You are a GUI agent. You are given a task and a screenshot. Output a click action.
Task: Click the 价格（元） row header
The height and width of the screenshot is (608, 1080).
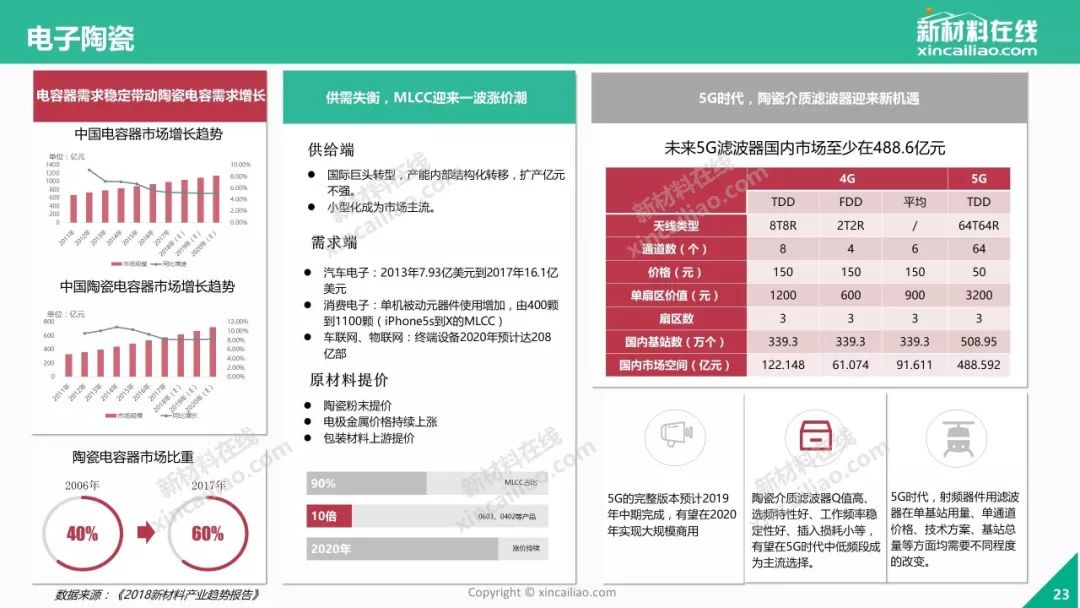[676, 272]
